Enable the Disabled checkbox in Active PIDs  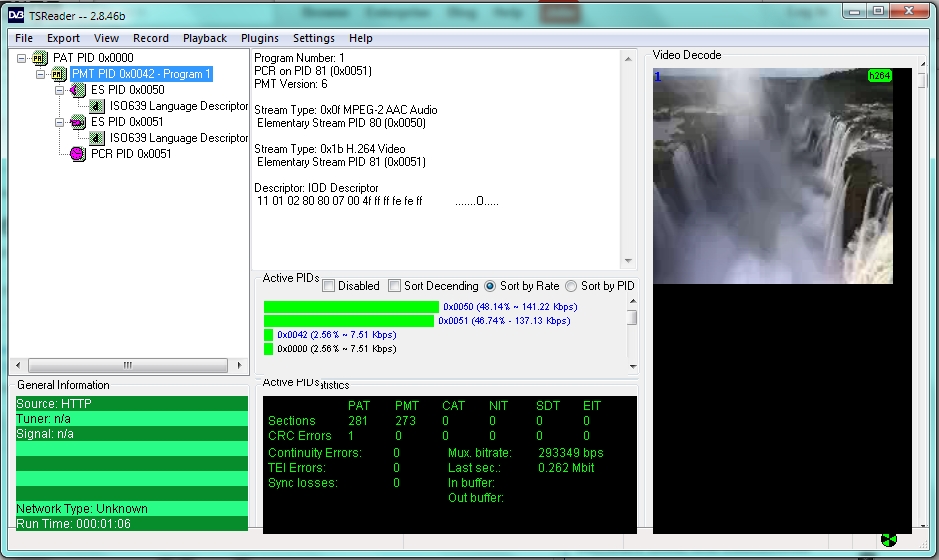click(328, 286)
